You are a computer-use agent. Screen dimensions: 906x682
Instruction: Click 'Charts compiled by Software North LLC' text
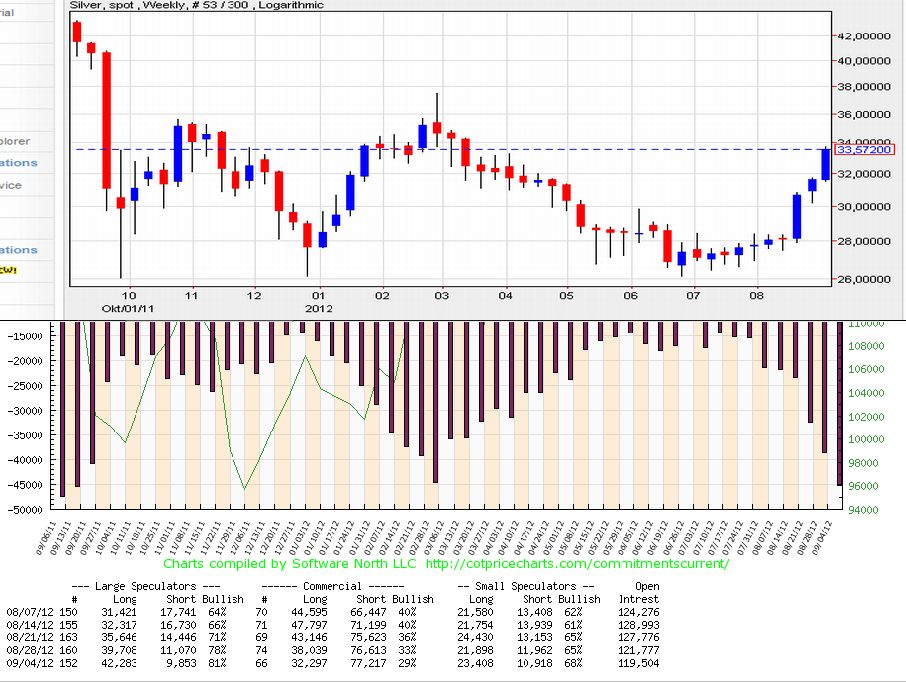tap(289, 564)
